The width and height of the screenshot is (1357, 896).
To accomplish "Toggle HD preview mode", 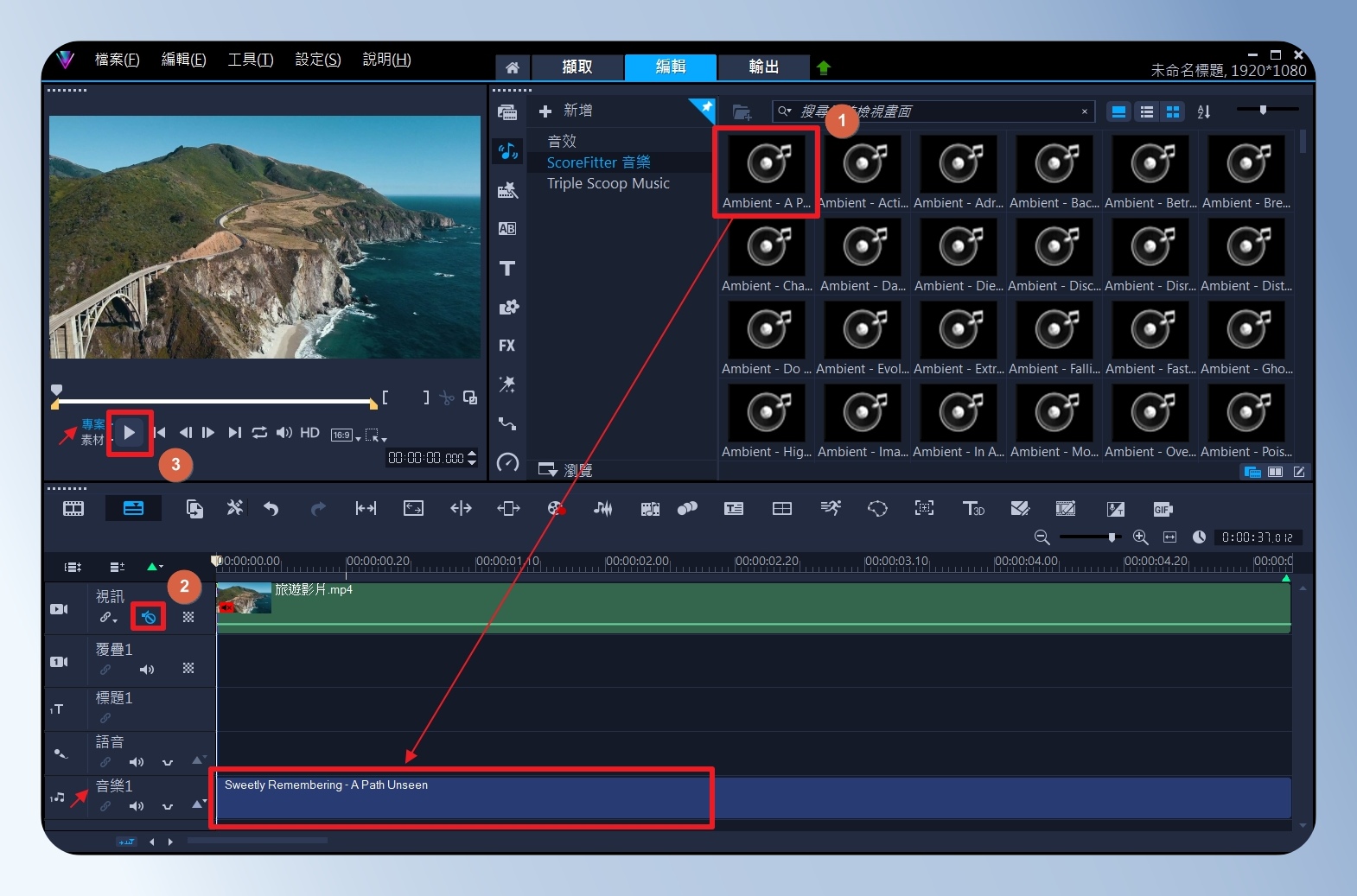I will [309, 433].
